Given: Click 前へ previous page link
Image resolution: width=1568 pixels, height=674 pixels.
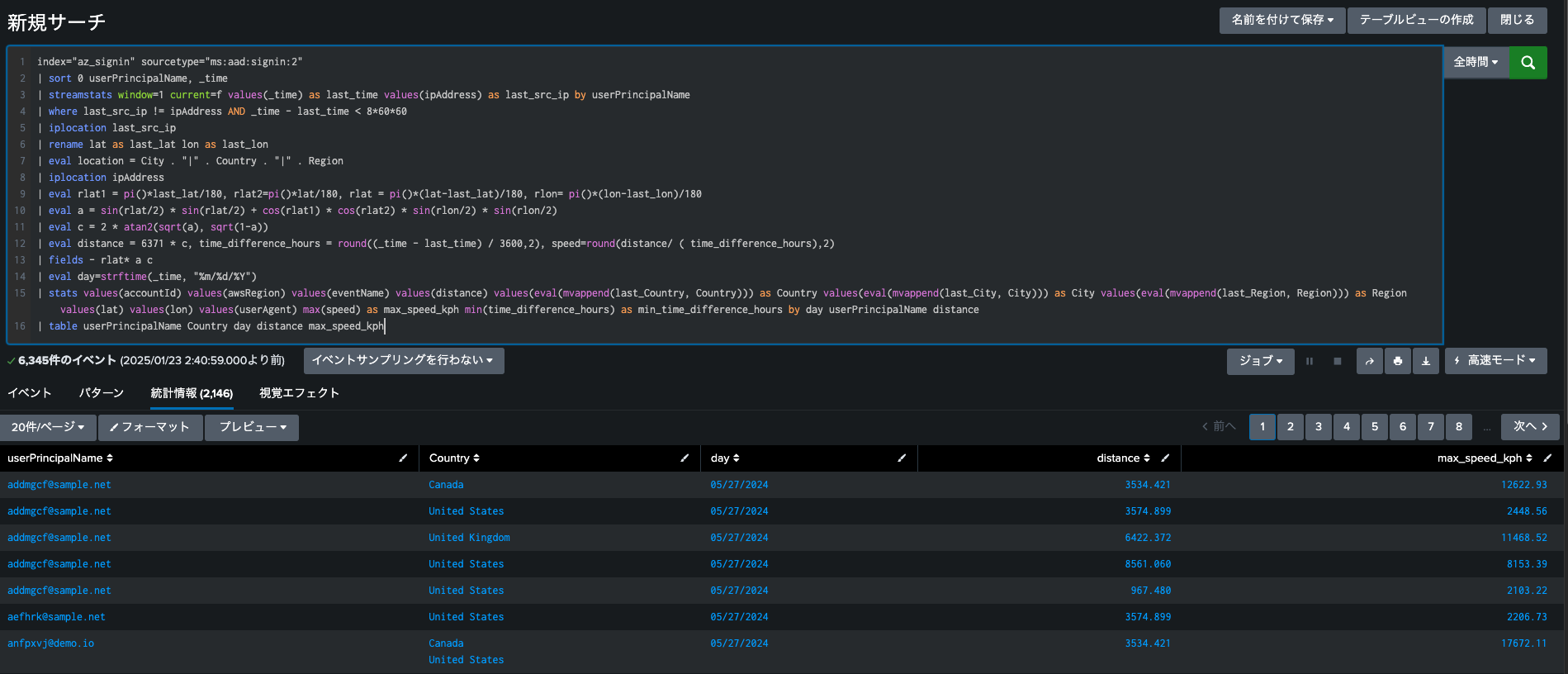Looking at the screenshot, I should 1219,427.
